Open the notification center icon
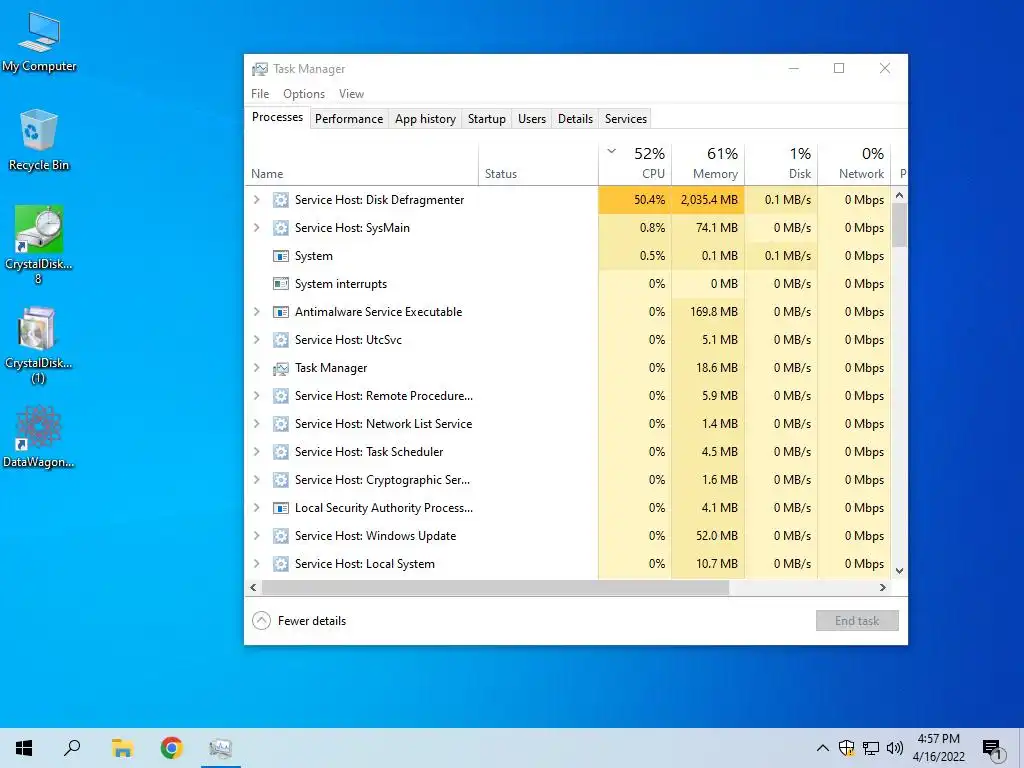 [993, 750]
